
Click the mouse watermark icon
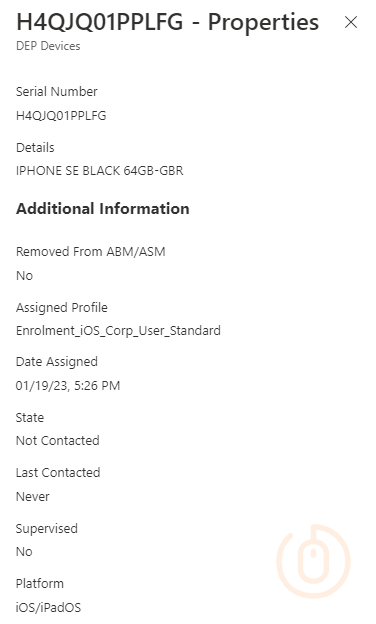click(314, 561)
